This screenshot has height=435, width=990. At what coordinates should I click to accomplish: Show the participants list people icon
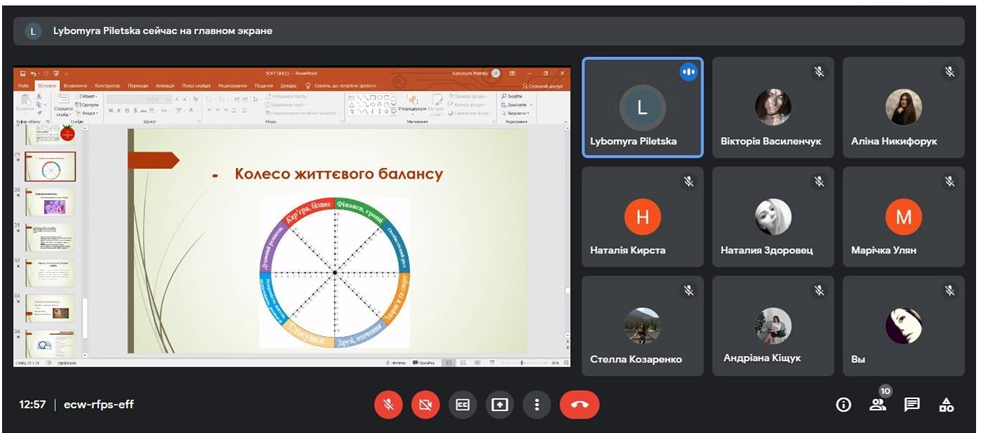(x=877, y=405)
